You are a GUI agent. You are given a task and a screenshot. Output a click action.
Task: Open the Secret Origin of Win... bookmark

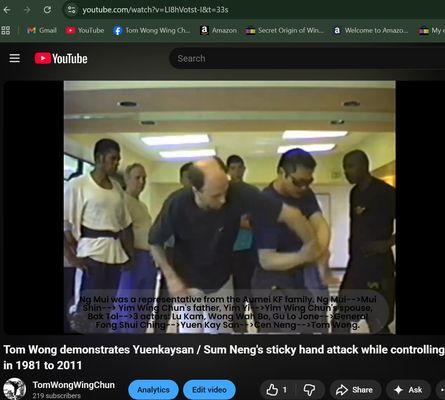pyautogui.click(x=285, y=30)
